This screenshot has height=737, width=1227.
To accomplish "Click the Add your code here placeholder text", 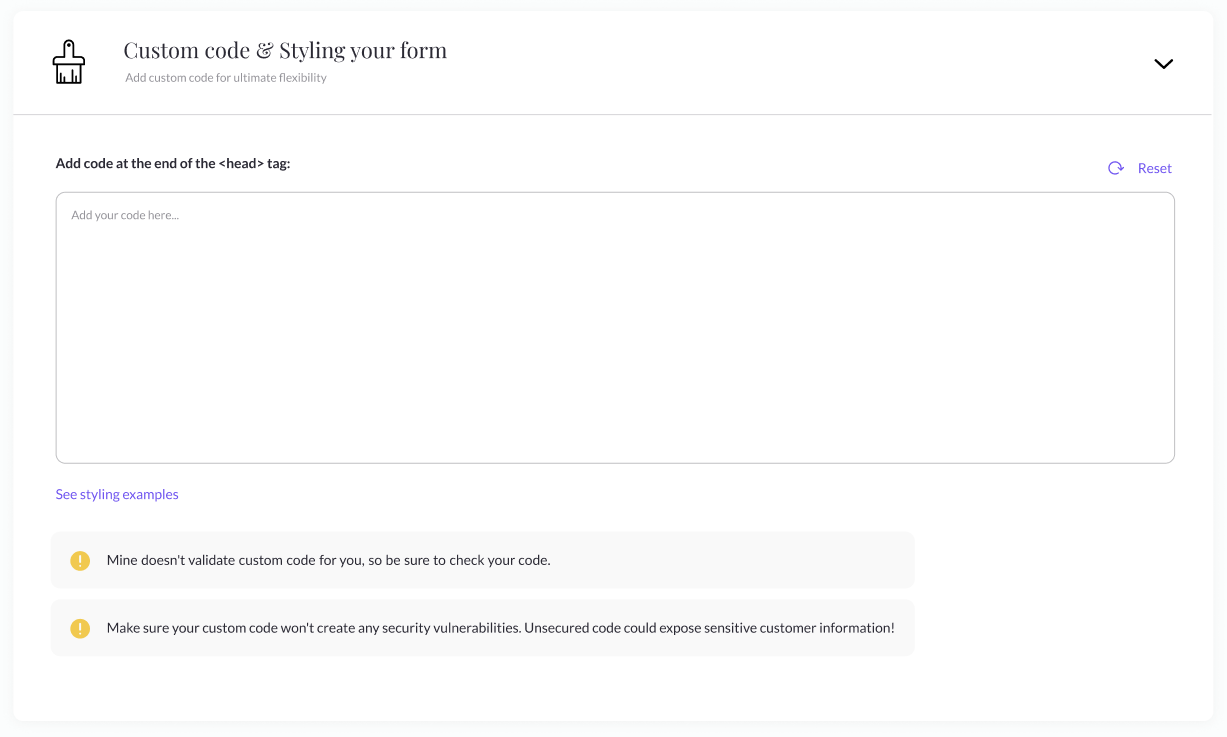I will 125,215.
